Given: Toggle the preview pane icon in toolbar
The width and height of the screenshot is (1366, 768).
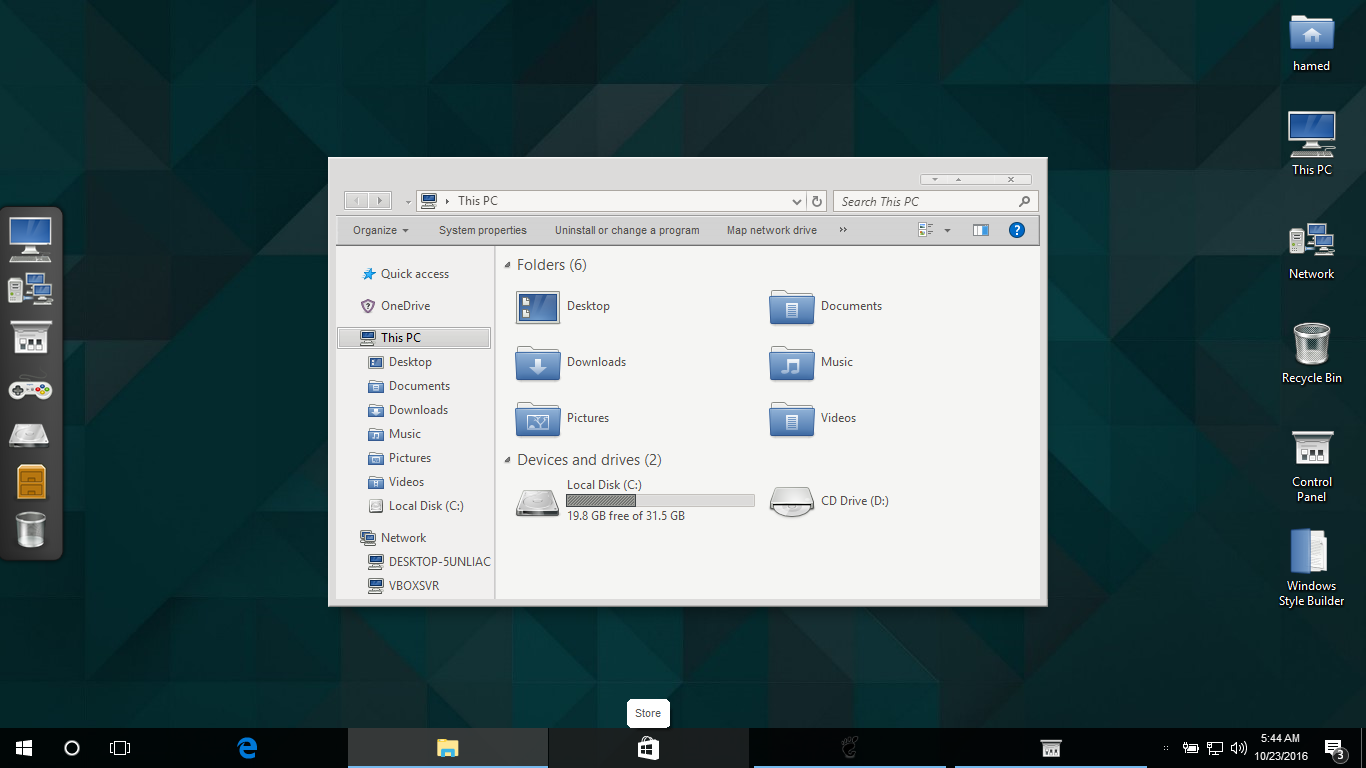Looking at the screenshot, I should tap(980, 230).
